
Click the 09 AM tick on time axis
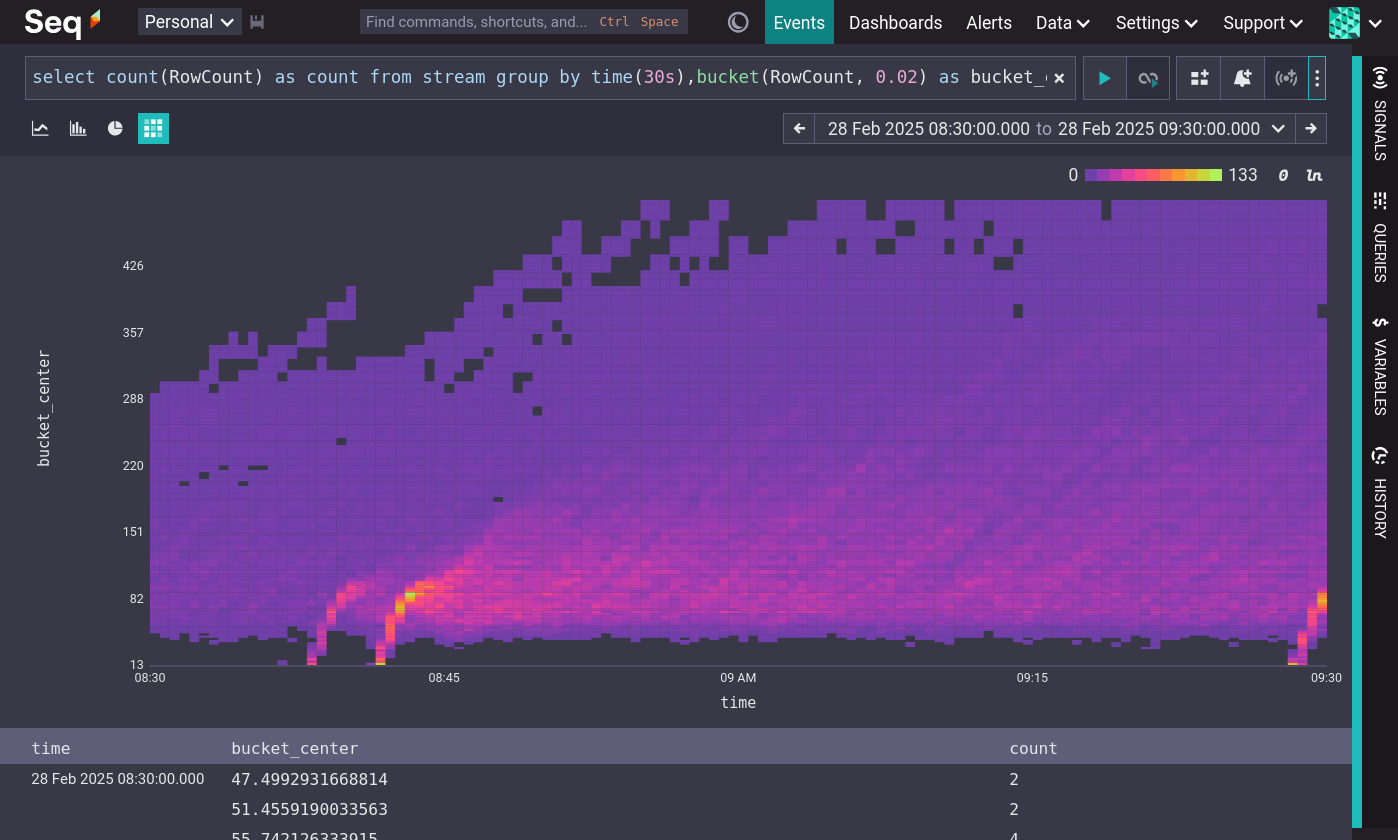[738, 678]
